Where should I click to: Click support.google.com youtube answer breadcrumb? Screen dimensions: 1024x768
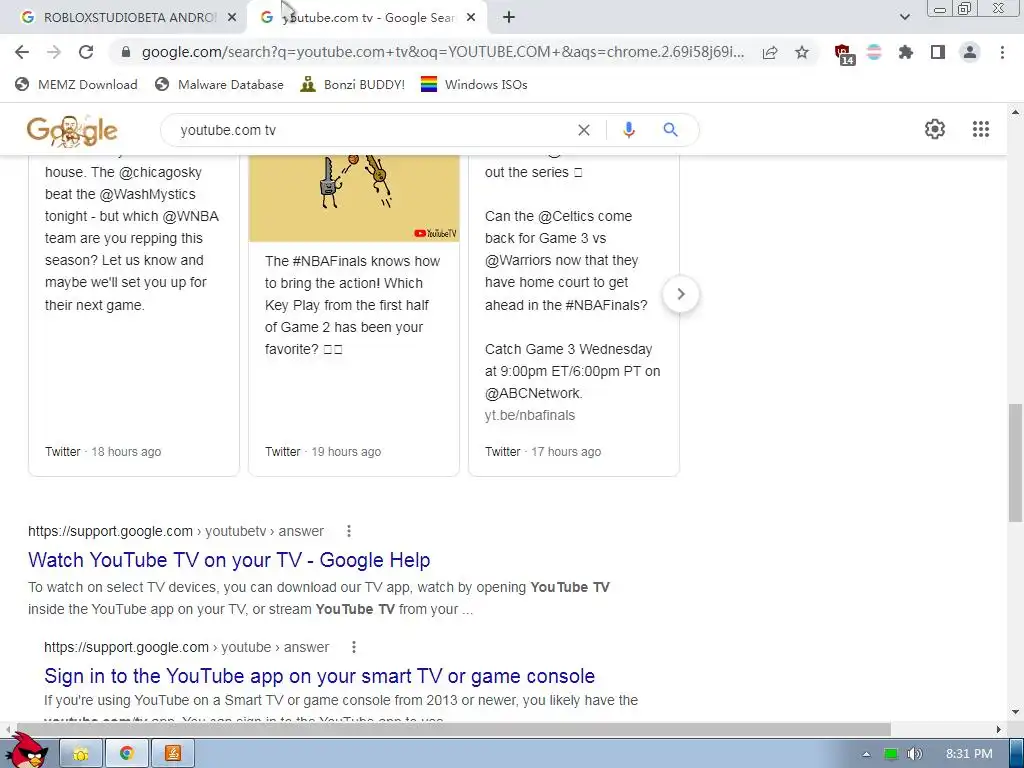(186, 647)
